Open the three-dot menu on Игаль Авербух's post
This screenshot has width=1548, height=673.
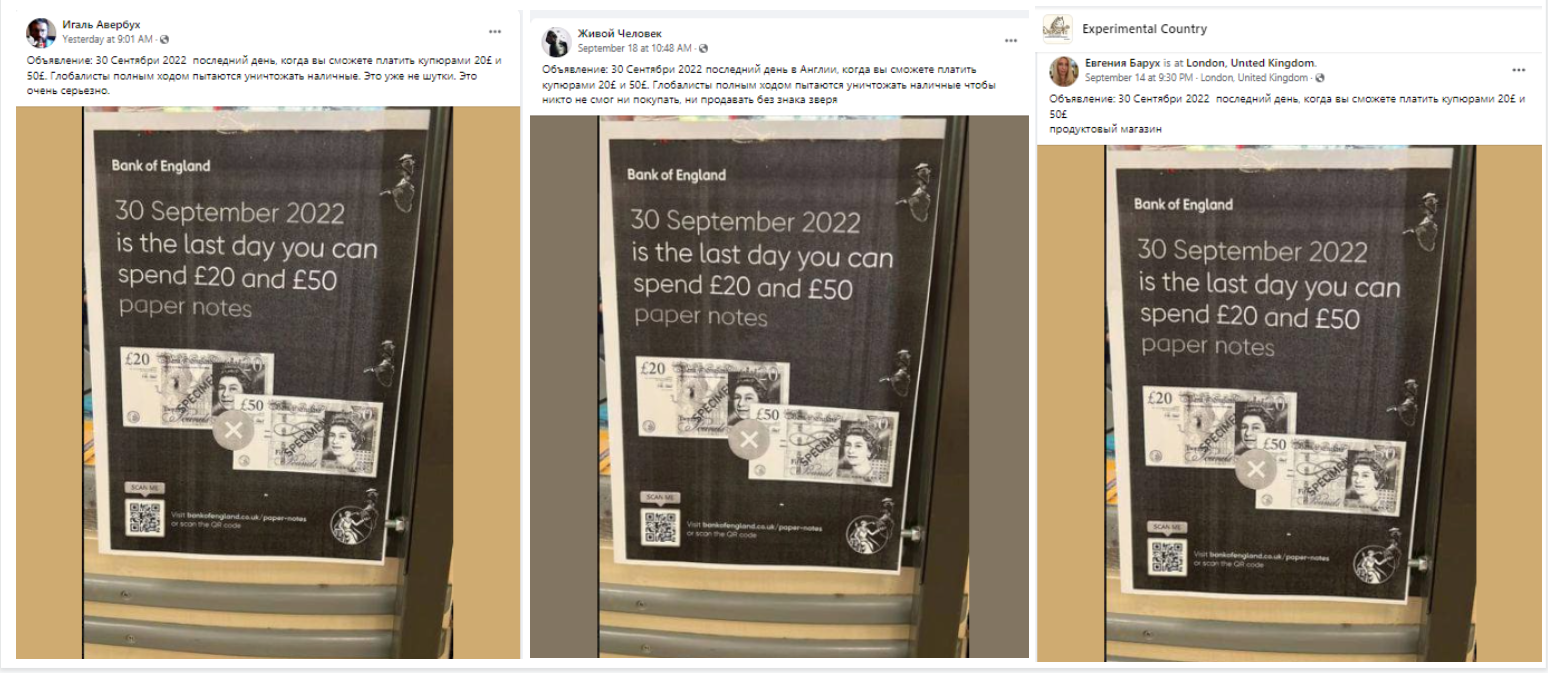click(x=495, y=32)
